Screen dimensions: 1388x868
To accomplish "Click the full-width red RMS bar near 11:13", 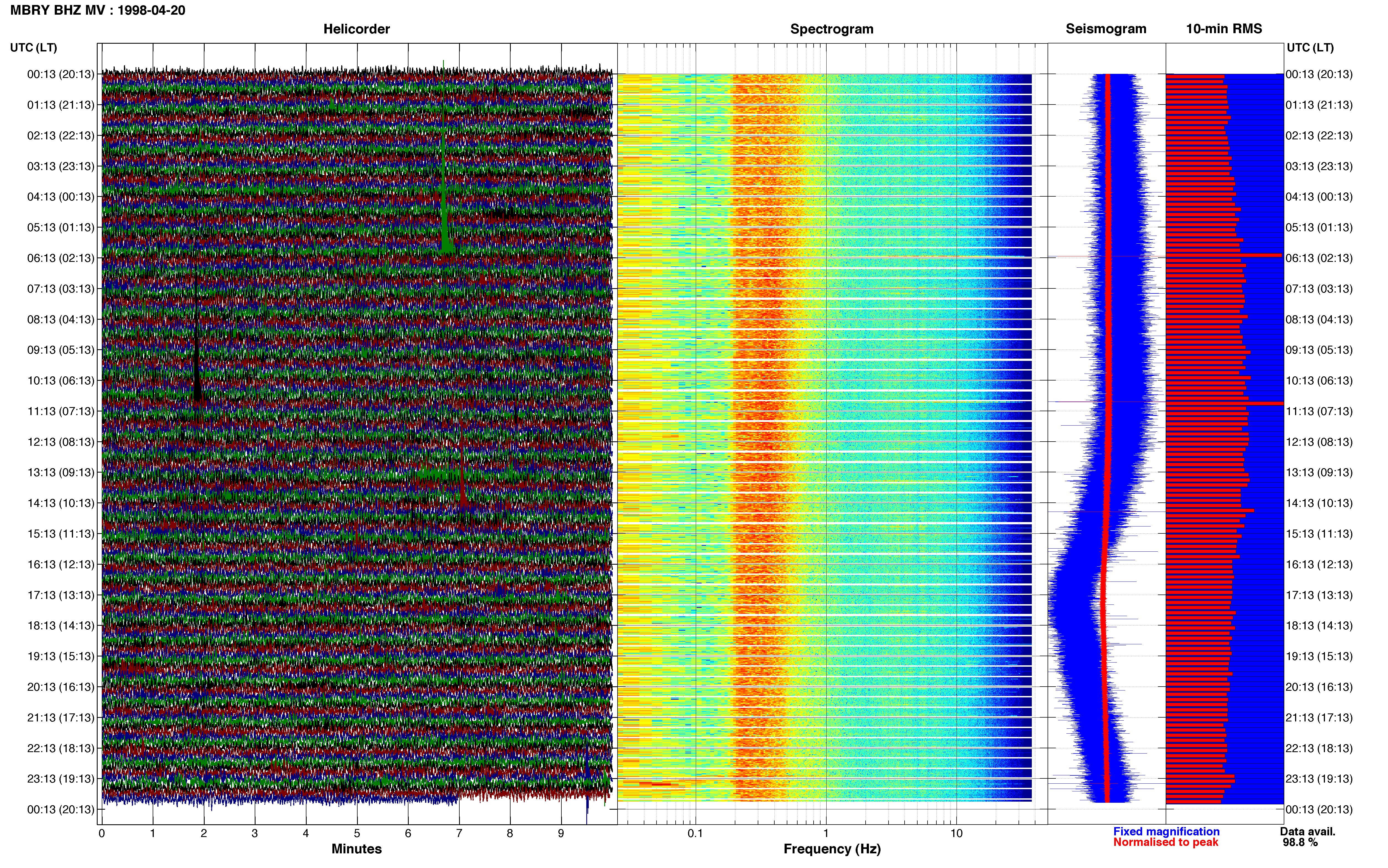I will tap(1224, 403).
